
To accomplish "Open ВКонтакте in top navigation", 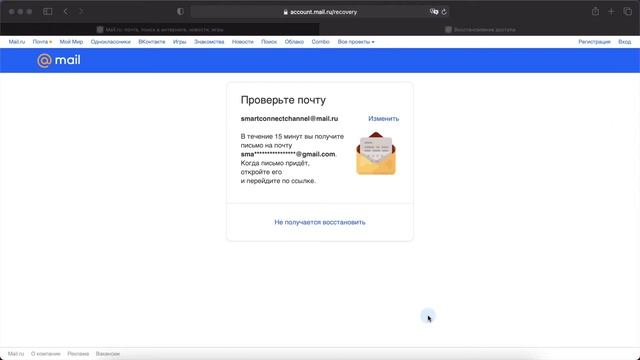I will (x=152, y=42).
